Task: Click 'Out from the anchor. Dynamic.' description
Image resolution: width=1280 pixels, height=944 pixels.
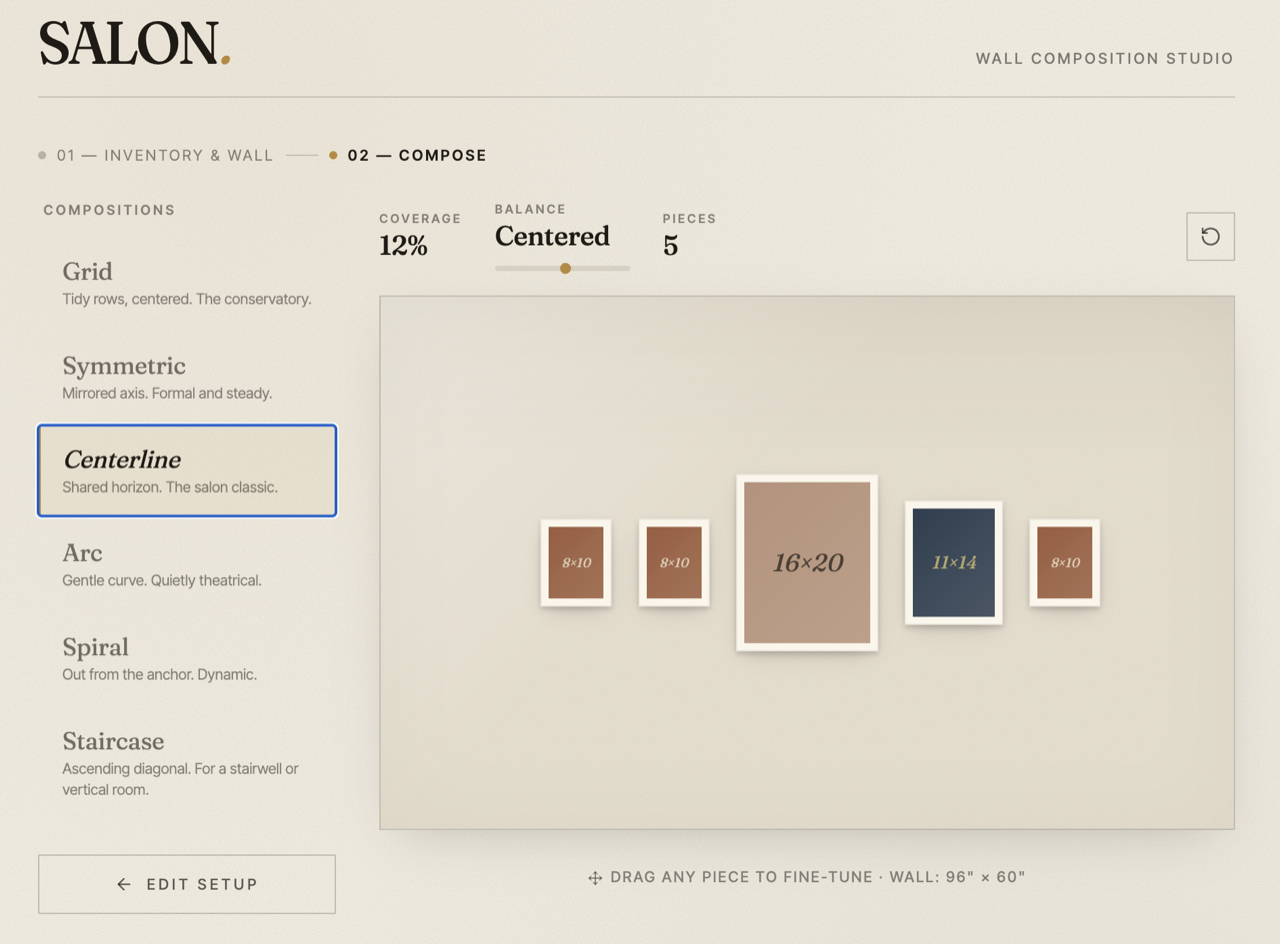Action: pyautogui.click(x=160, y=674)
